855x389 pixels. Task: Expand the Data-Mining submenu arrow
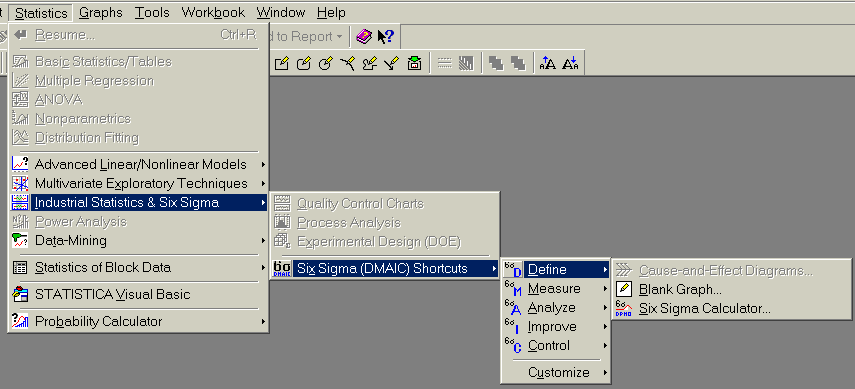[263, 240]
